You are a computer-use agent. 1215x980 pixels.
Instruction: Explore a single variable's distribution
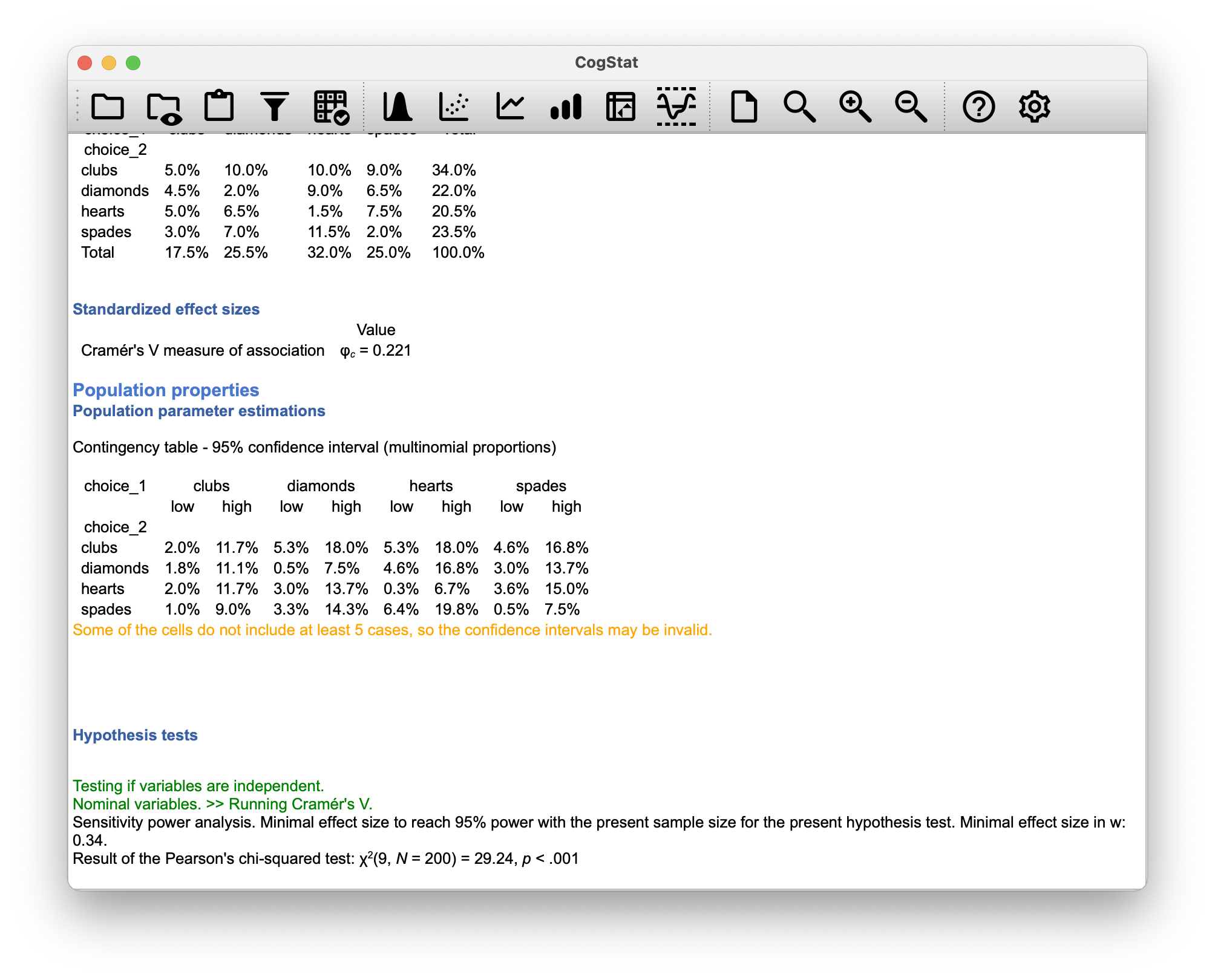click(396, 107)
